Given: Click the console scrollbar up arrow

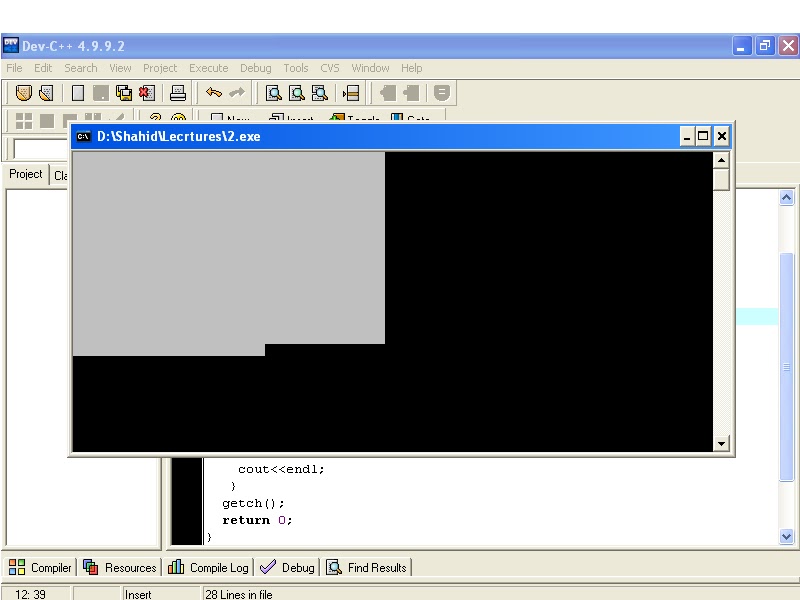Looking at the screenshot, I should [721, 160].
